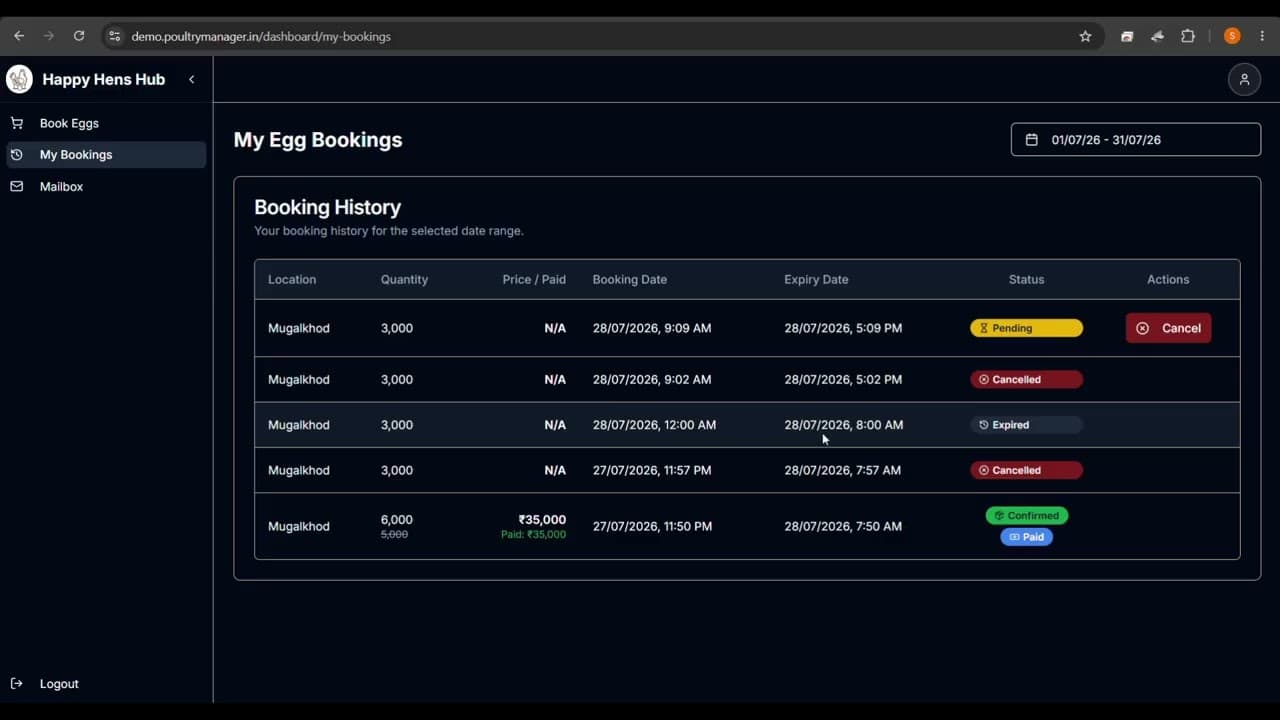Click the Happy Hens Hub logo
1280x720 pixels.
tap(19, 79)
